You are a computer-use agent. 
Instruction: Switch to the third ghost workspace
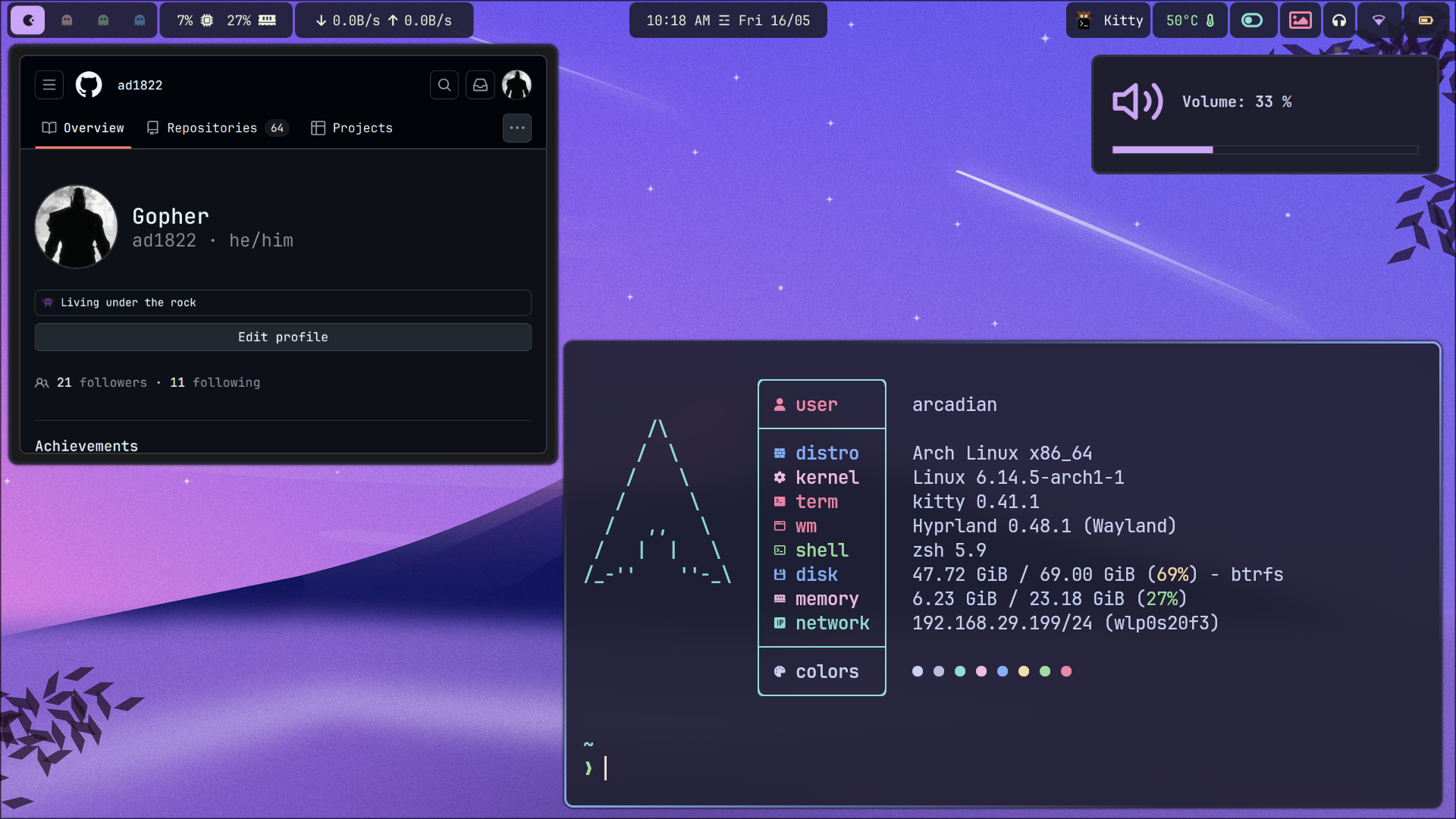pos(140,20)
